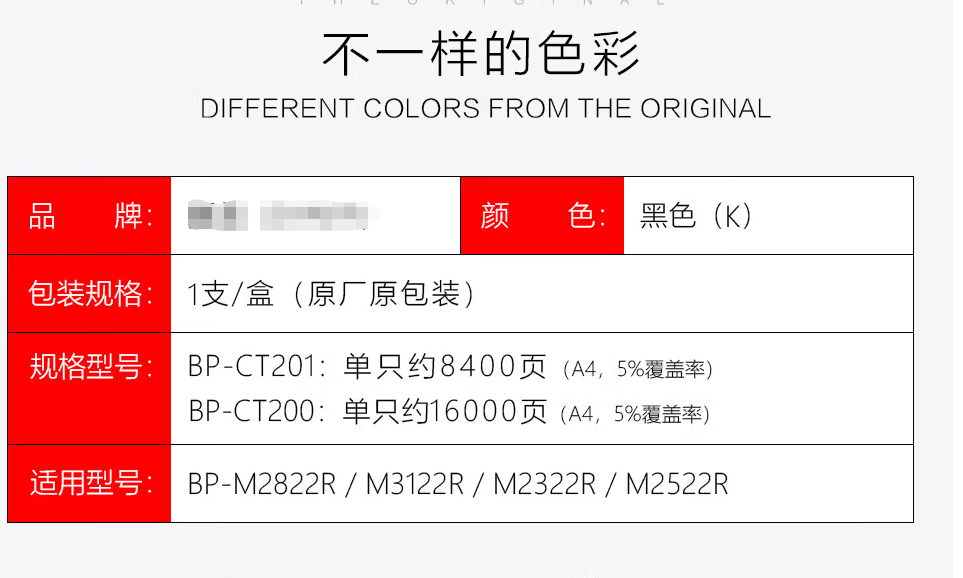The image size is (963, 578).
Task: Select the 包装规格 label cell
Action: pyautogui.click(x=90, y=294)
